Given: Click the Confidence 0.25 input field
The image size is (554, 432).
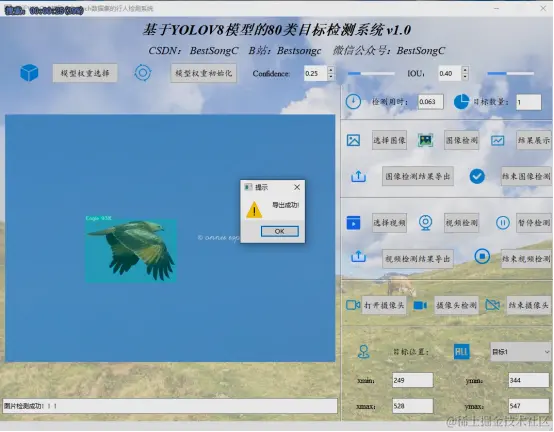Looking at the screenshot, I should 316,73.
